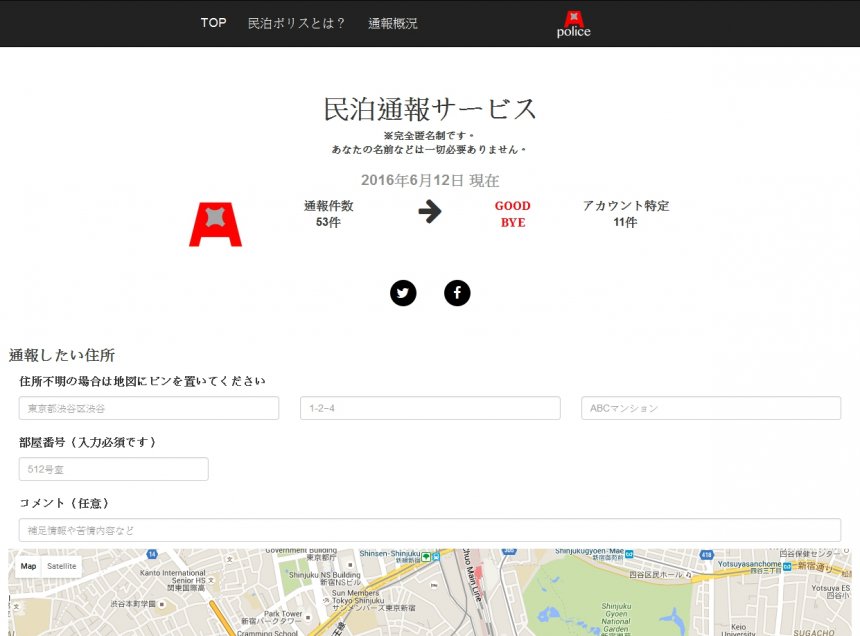Click the large red A logo
Image resolution: width=860 pixels, height=636 pixels.
pos(215,224)
